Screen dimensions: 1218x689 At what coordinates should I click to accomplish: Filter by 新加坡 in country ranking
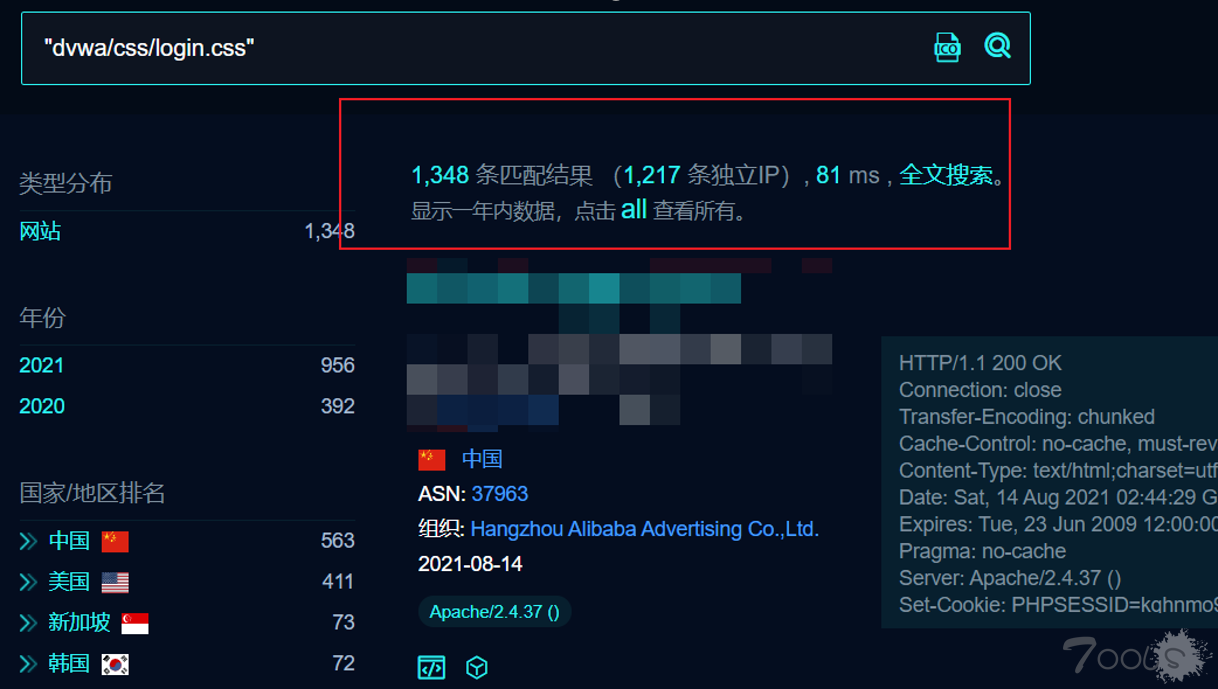point(79,623)
